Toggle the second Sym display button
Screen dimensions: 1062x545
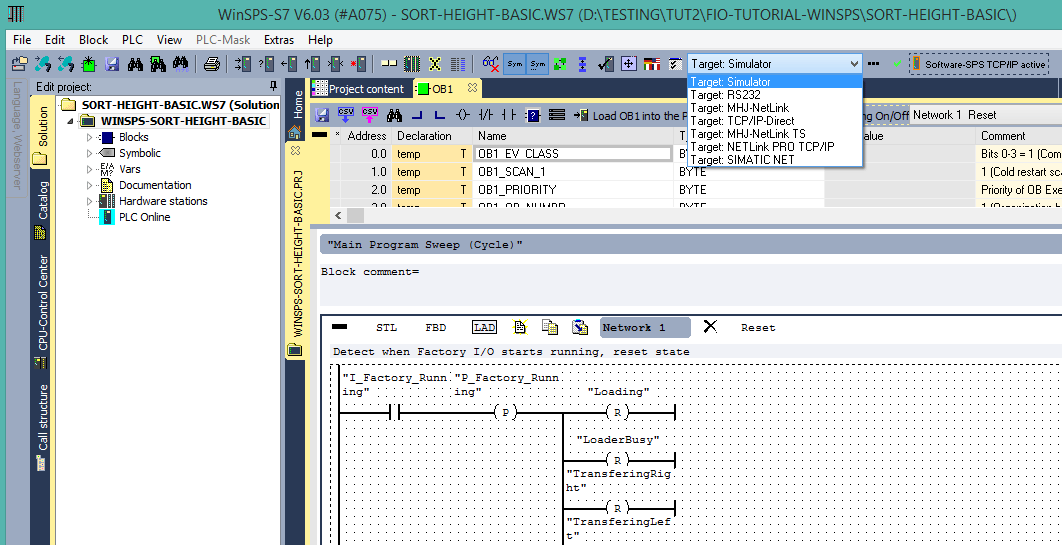[x=538, y=64]
